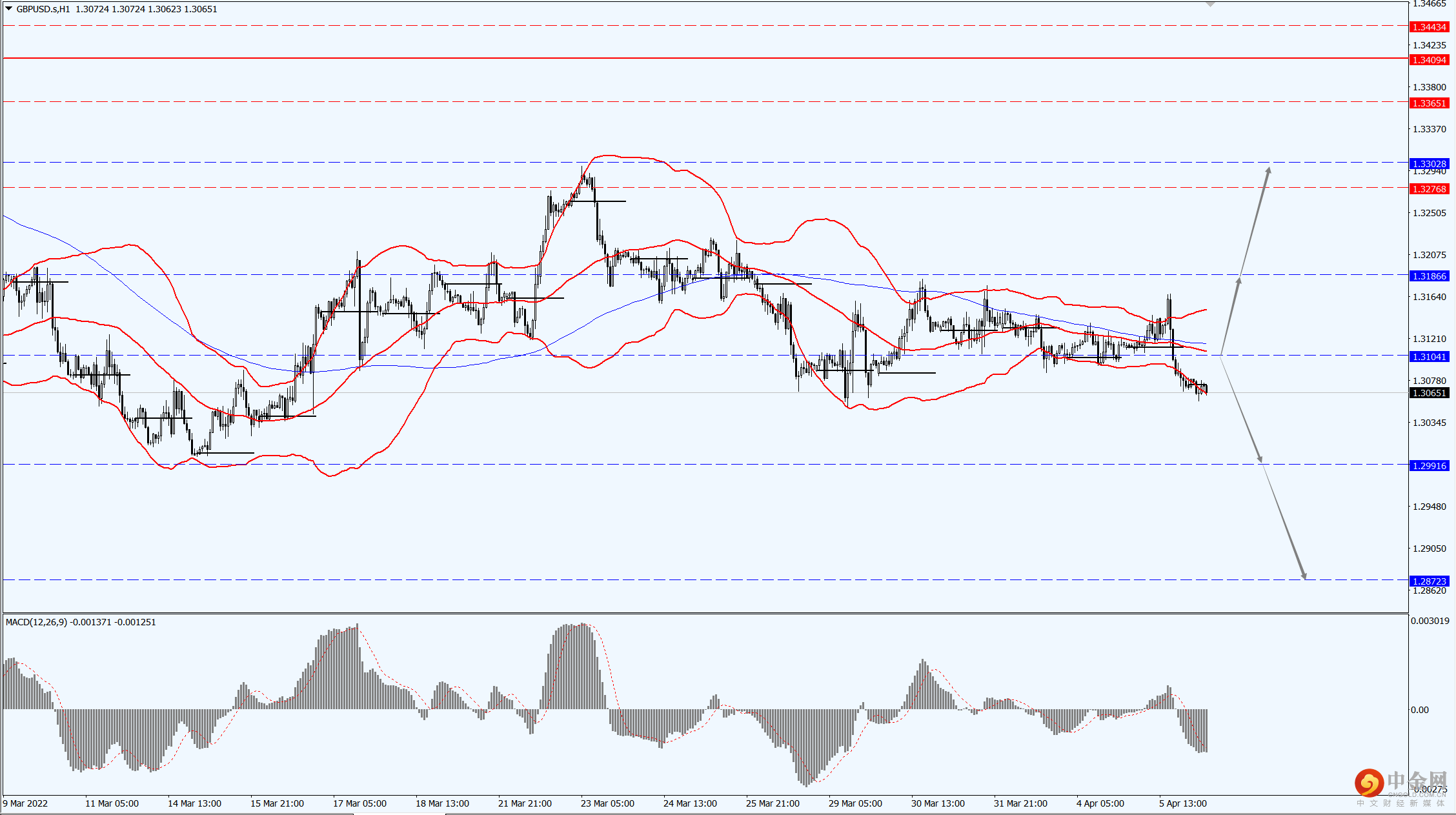Select the blue 1.33028 price label
The image size is (1456, 815).
click(x=1429, y=164)
